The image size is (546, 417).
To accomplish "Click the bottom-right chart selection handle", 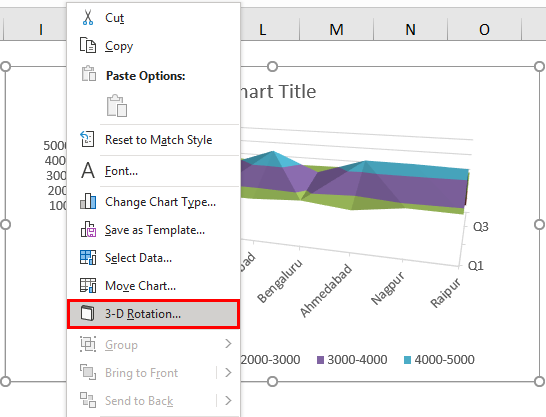I will [x=539, y=382].
